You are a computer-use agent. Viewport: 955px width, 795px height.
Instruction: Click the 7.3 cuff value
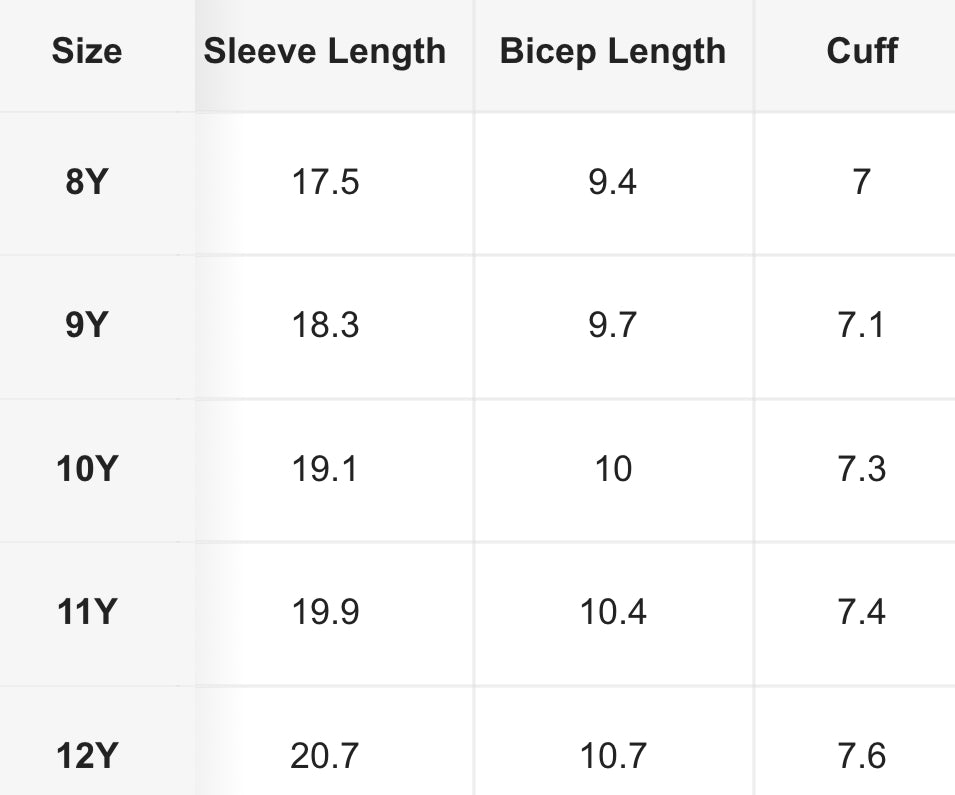(862, 469)
